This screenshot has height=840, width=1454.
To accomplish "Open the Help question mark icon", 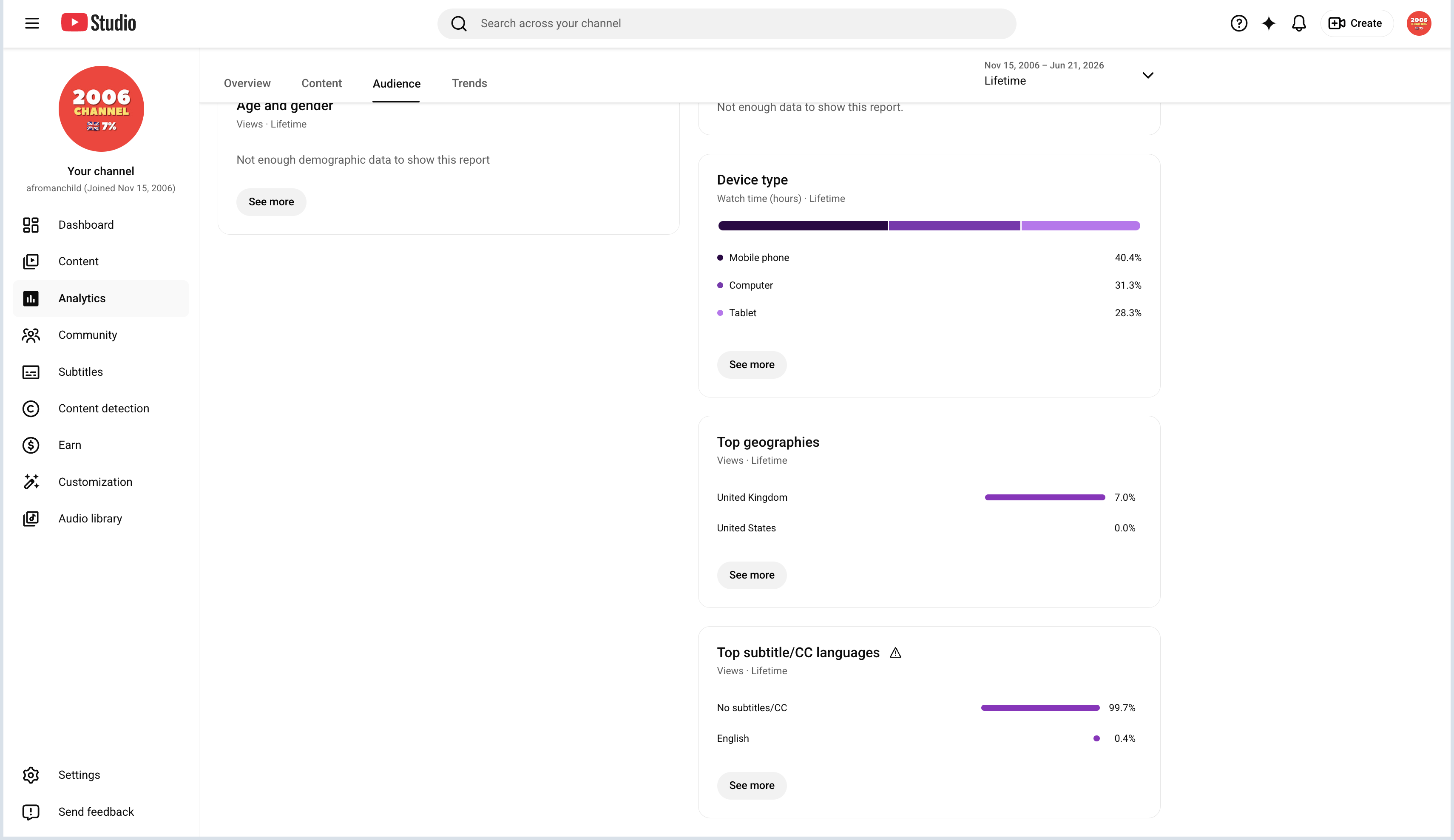I will [x=1239, y=23].
